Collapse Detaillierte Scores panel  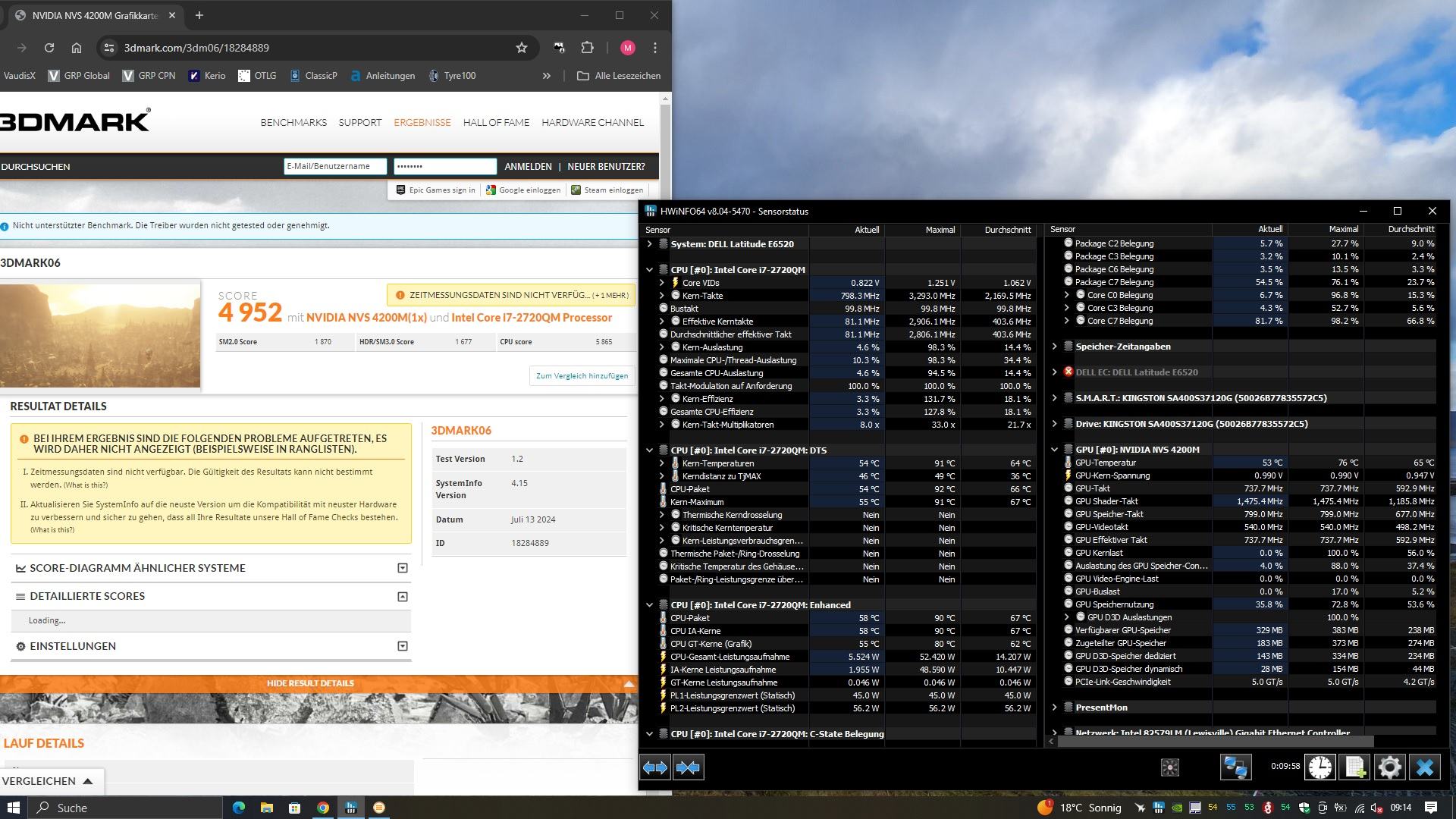click(403, 597)
